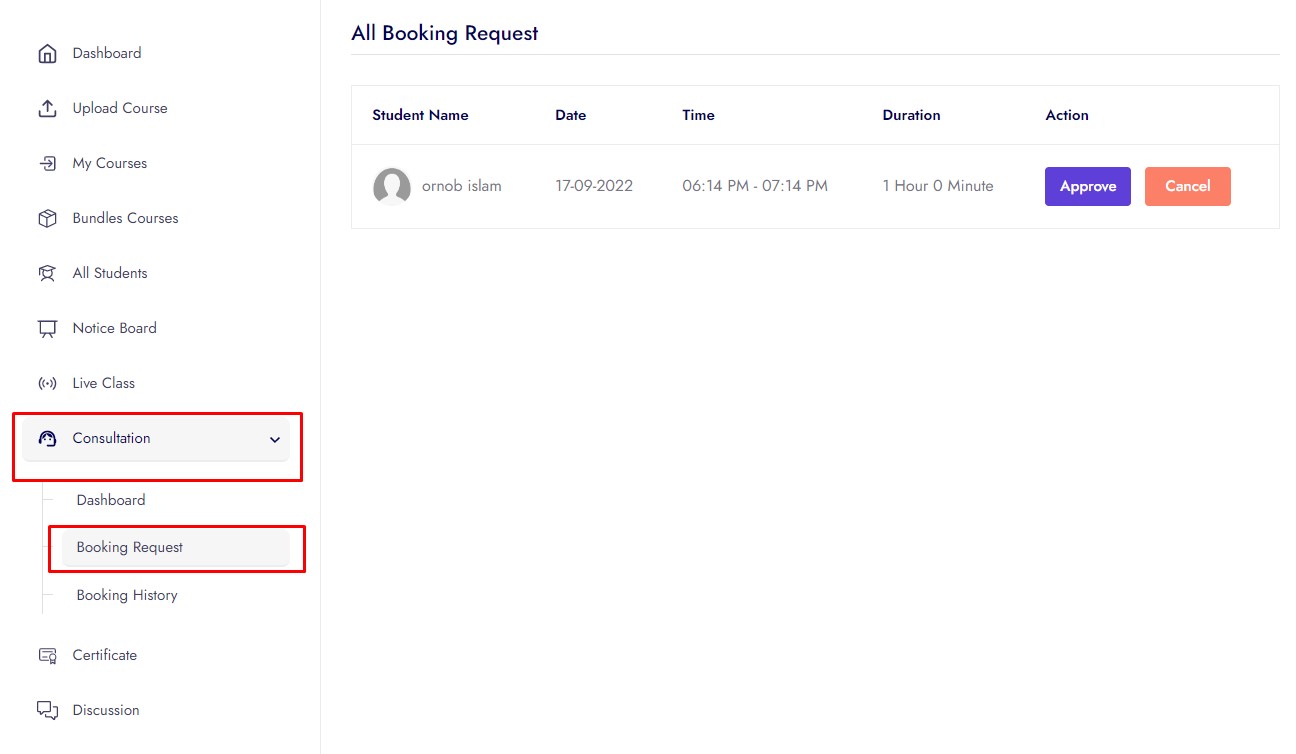Open Booking History submenu item
Screen dimensions: 1296x754
[x=127, y=595]
